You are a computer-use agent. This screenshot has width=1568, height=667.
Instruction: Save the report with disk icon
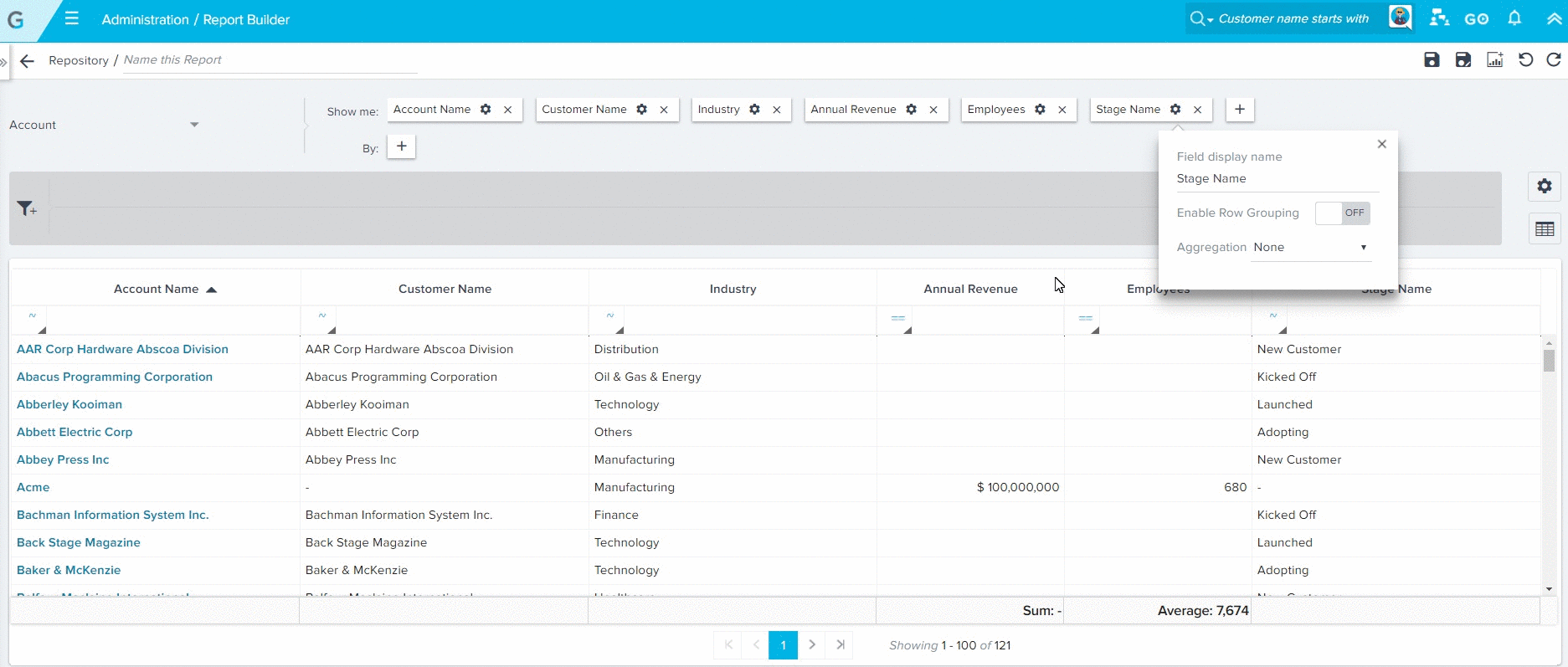1432,59
